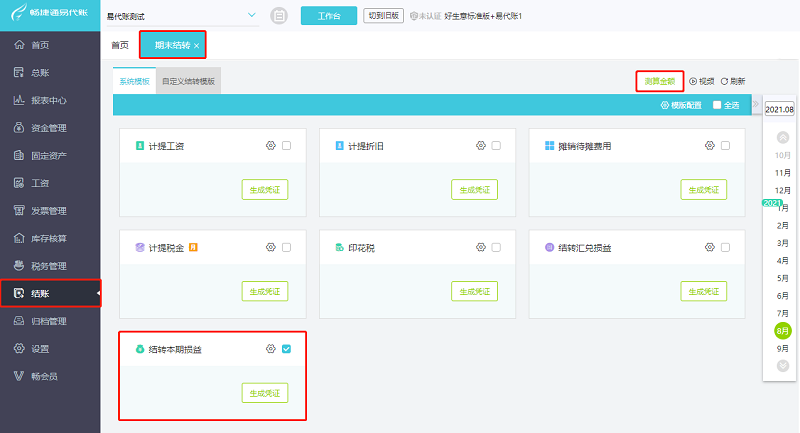Click the calendar icon next to company selector
The width and height of the screenshot is (800, 433).
pyautogui.click(x=279, y=16)
